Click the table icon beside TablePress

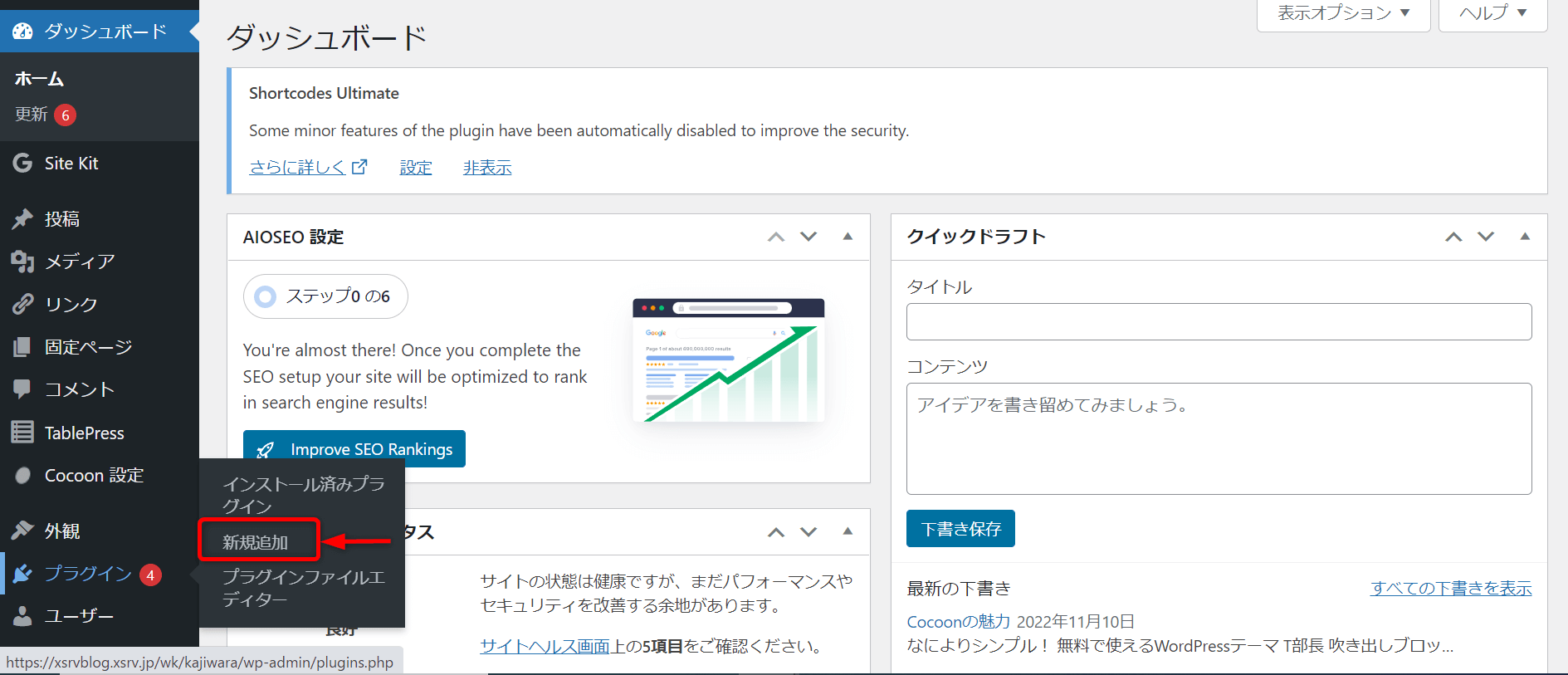click(22, 433)
